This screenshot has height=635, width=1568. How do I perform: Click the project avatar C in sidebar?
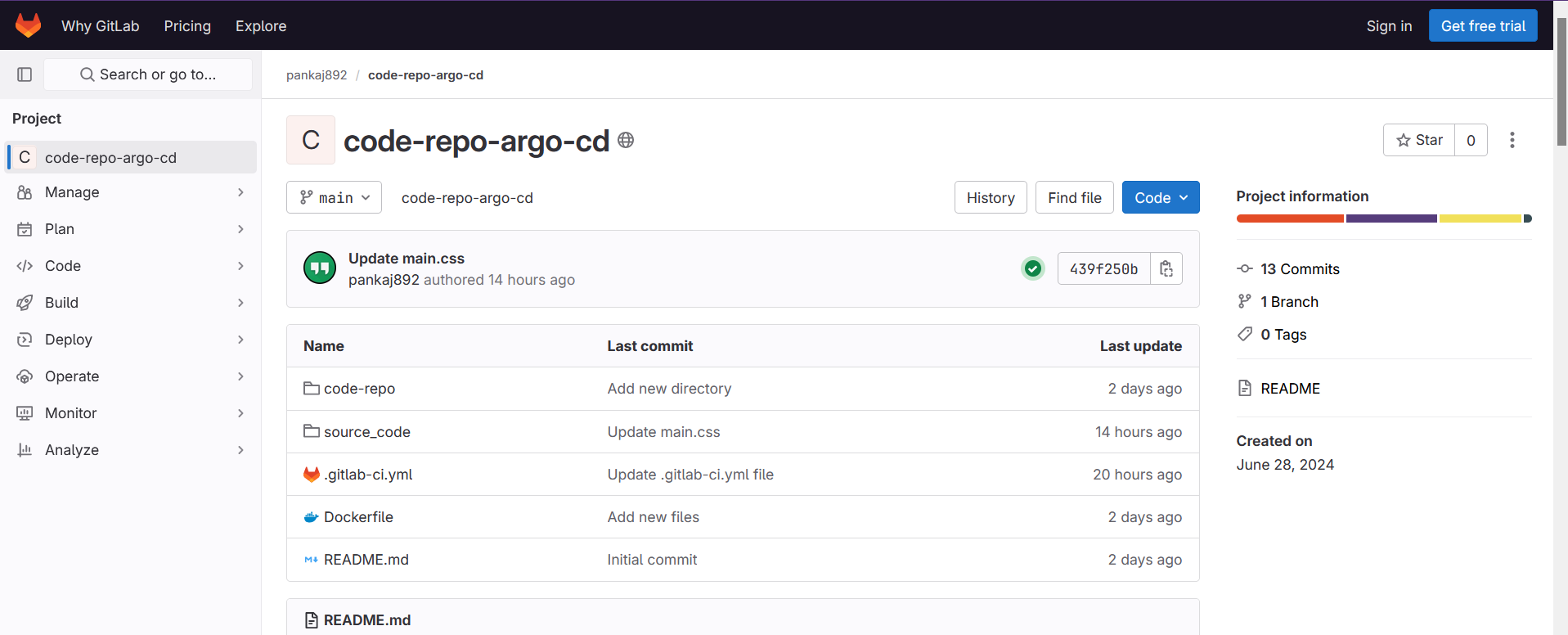click(x=25, y=157)
